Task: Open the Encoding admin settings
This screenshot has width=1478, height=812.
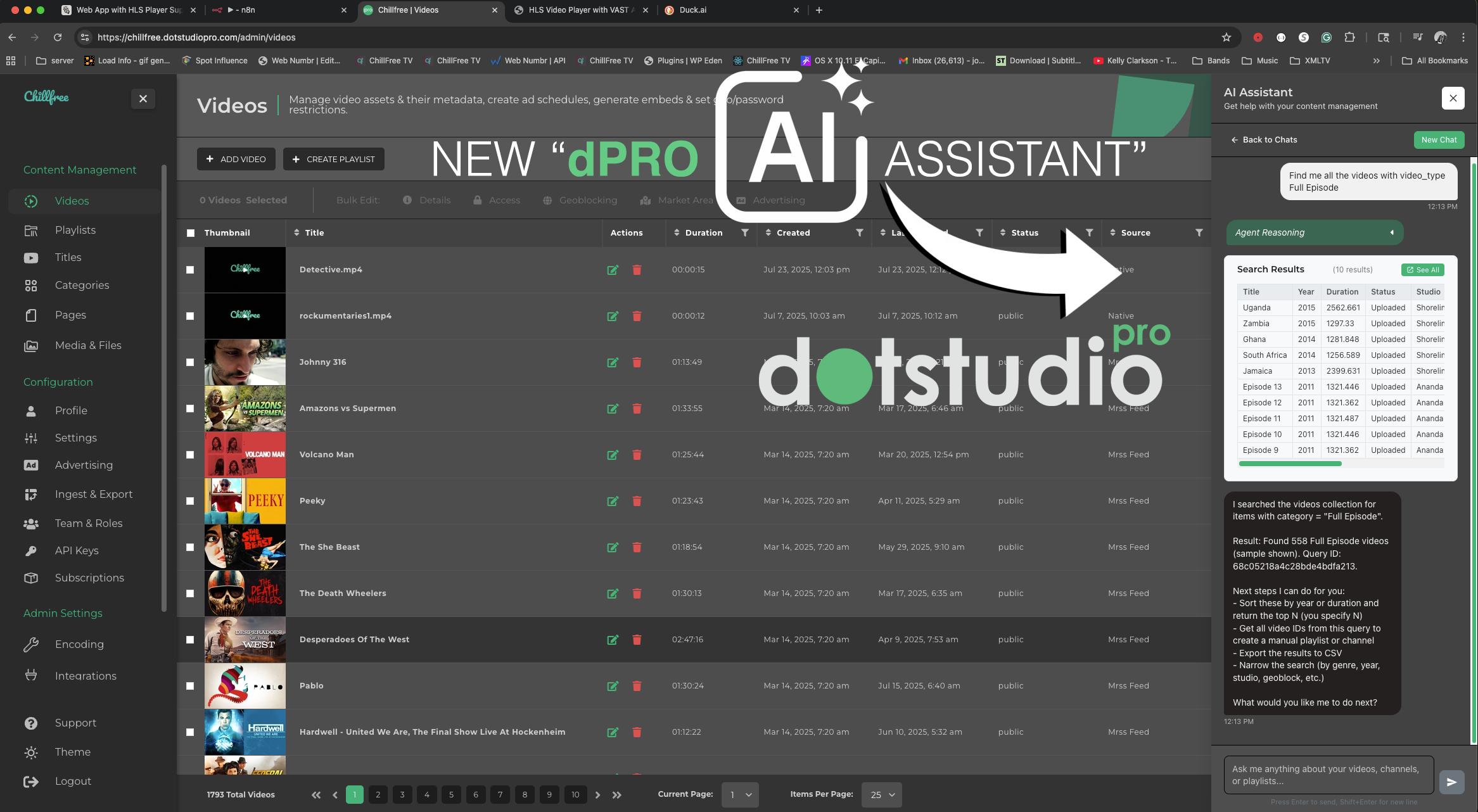Action: [79, 644]
